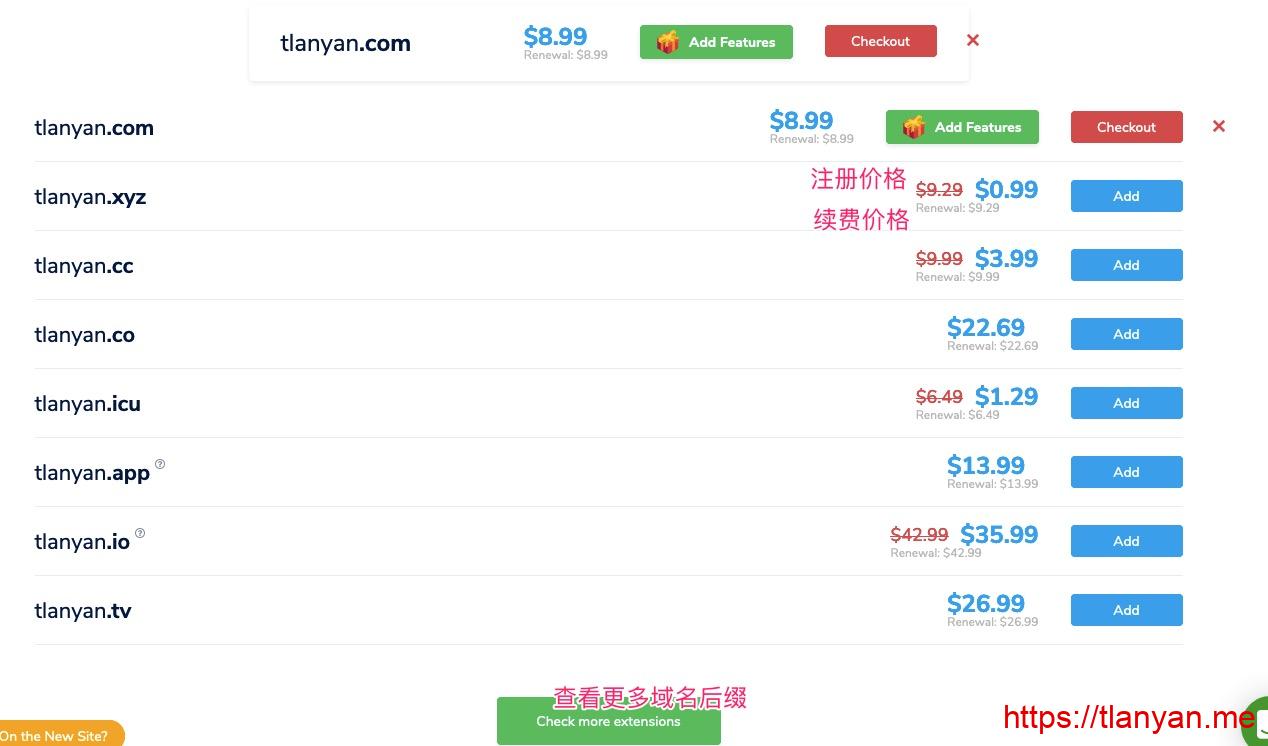Click the tlanyan.io domain name
The image size is (1268, 746).
pos(82,542)
